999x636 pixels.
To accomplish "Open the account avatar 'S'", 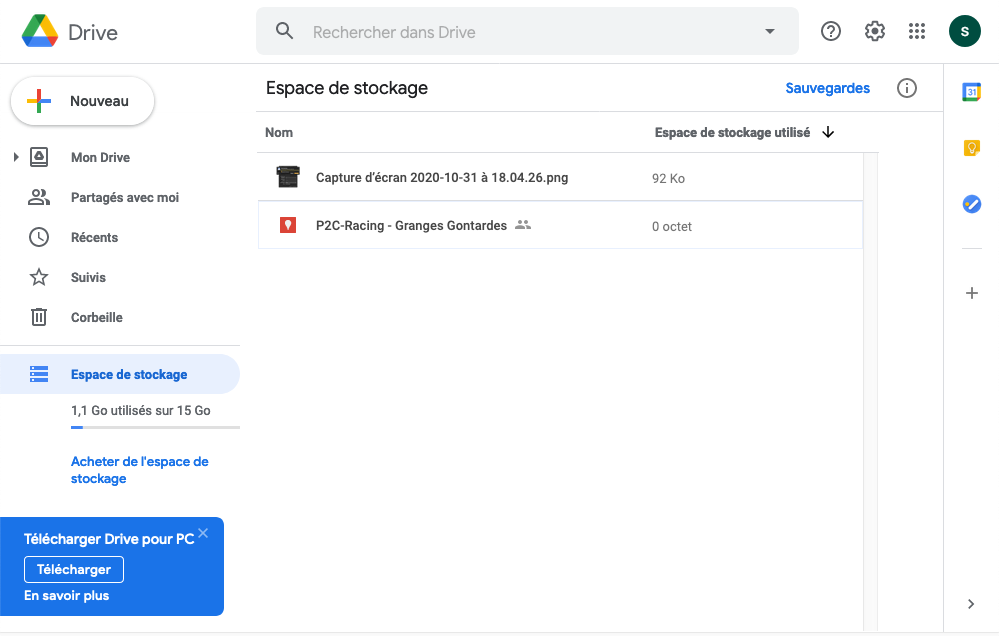I will point(965,31).
